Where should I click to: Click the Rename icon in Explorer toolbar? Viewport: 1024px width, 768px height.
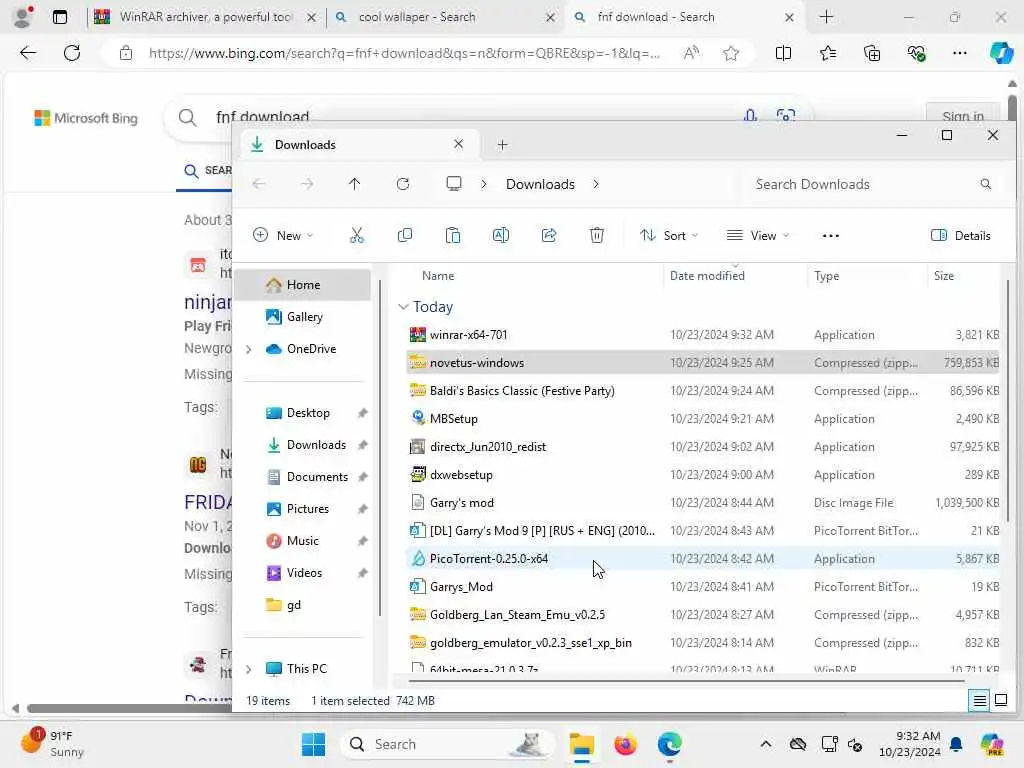click(x=501, y=235)
